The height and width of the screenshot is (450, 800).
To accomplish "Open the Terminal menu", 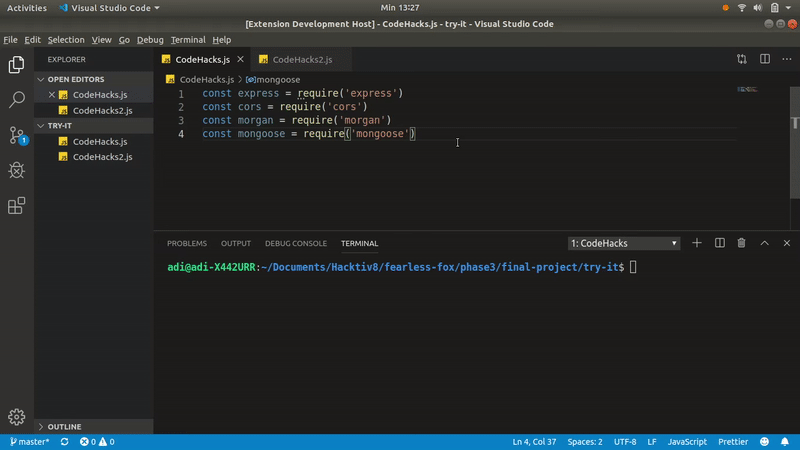I will click(x=188, y=40).
